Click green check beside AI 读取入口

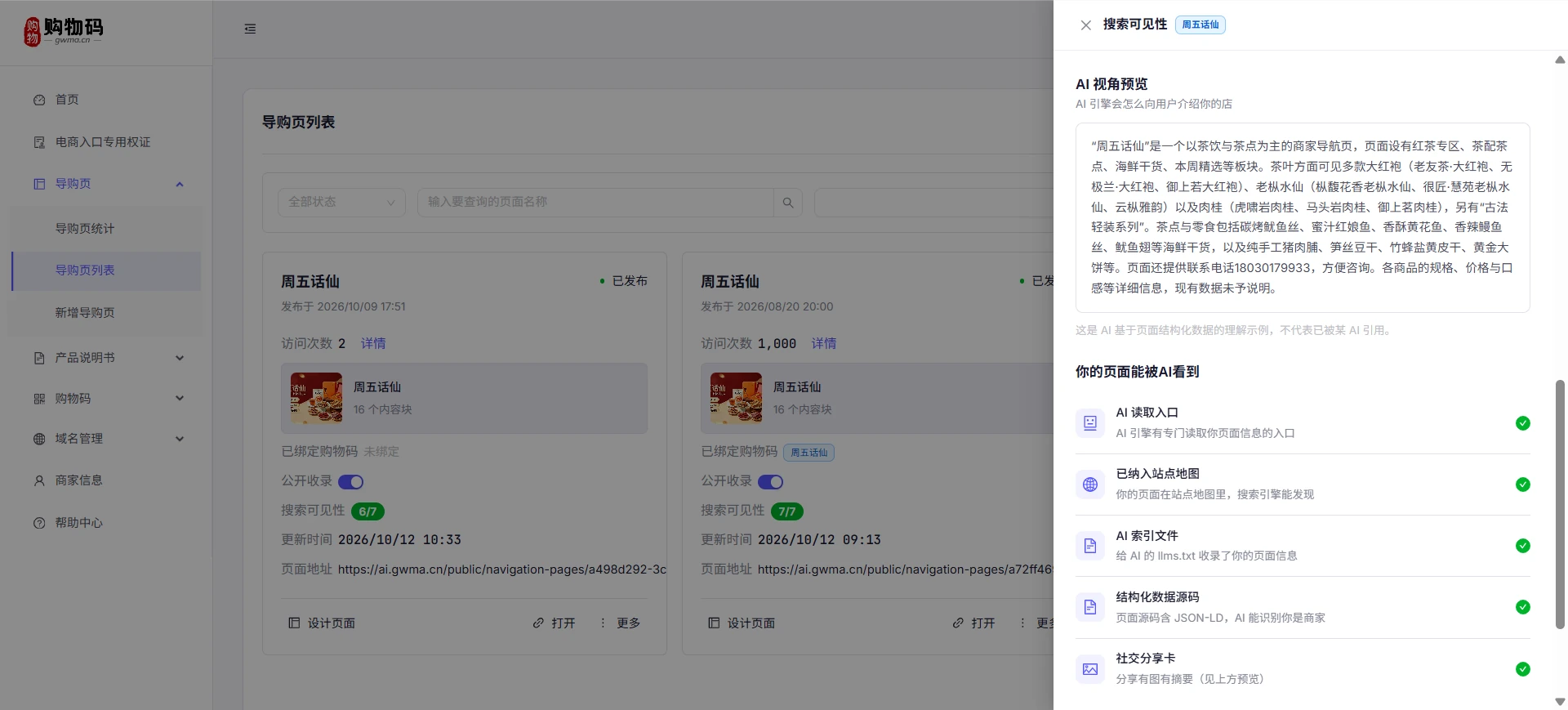[1523, 423]
